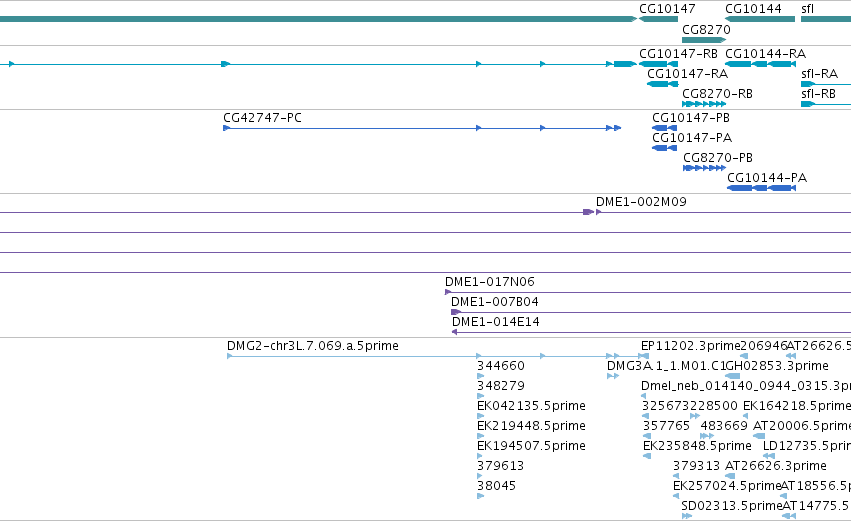
Task: Click EST feature 38045
Action: tap(497, 486)
